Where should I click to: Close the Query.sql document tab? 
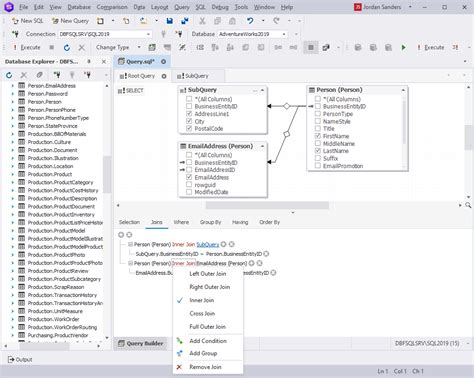(x=163, y=61)
